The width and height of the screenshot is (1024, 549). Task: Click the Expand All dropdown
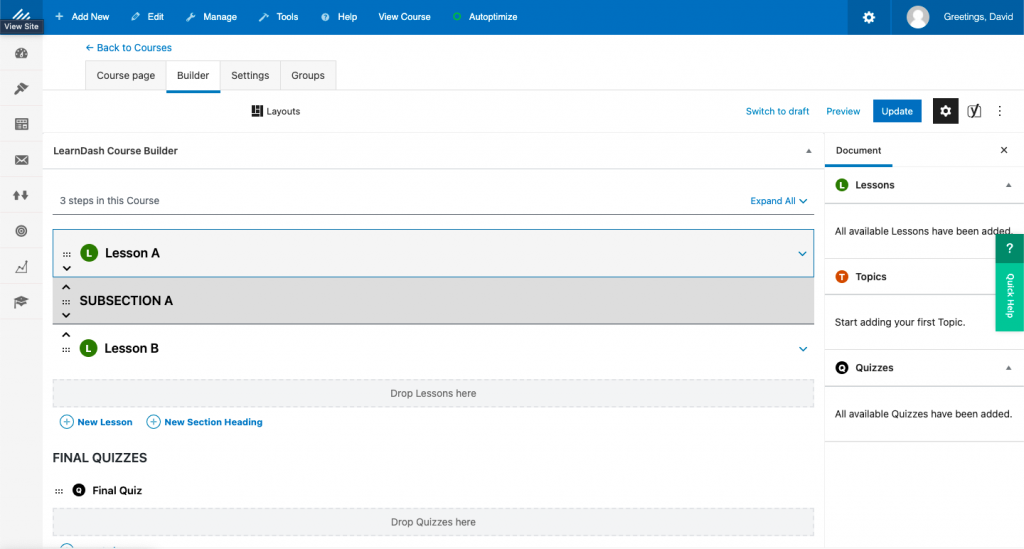(778, 201)
